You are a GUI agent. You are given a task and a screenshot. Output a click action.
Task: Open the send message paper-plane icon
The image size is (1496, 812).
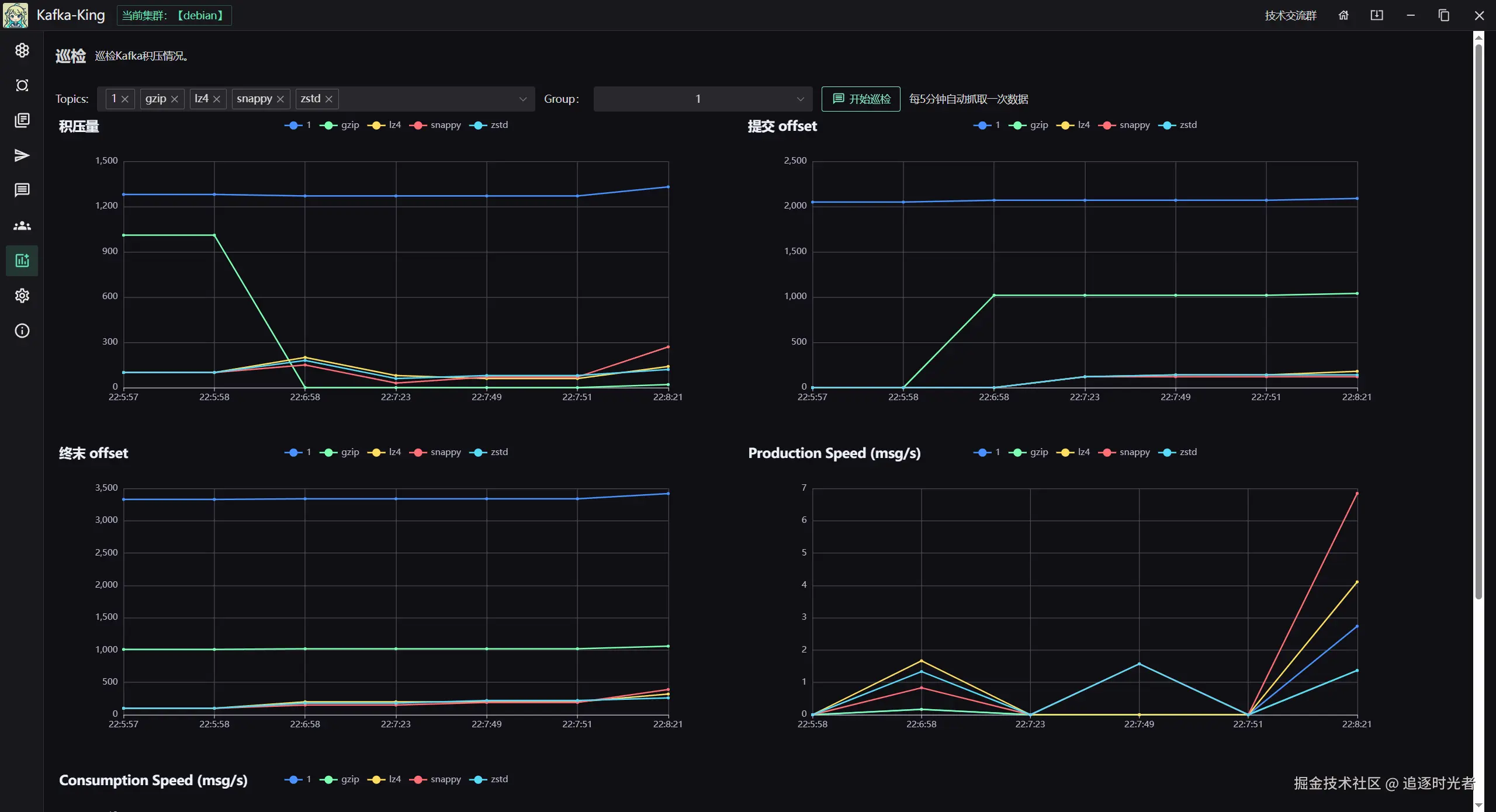point(22,155)
